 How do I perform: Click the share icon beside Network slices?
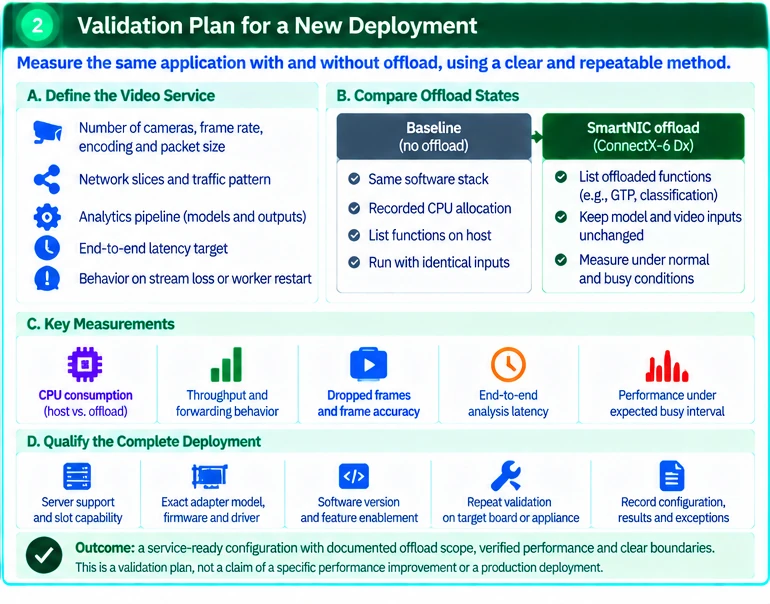pyautogui.click(x=47, y=179)
